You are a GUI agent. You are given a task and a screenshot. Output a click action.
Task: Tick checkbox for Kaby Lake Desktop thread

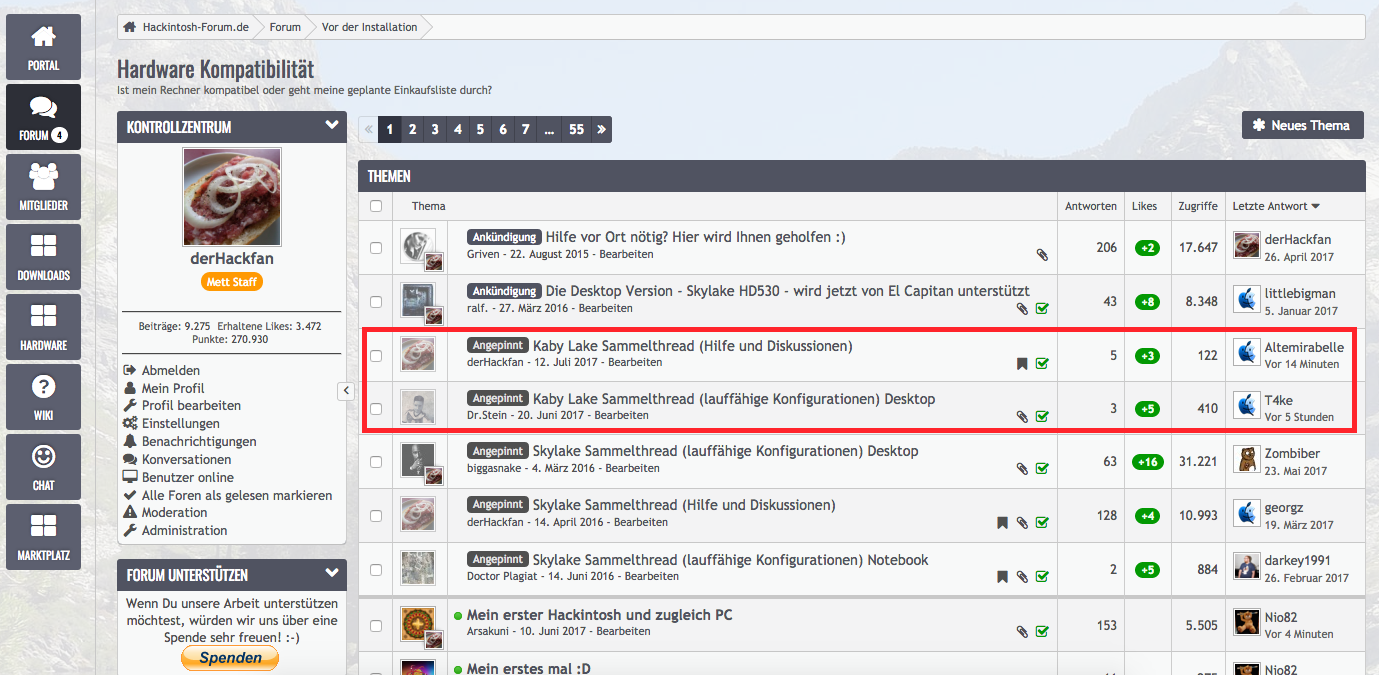376,408
